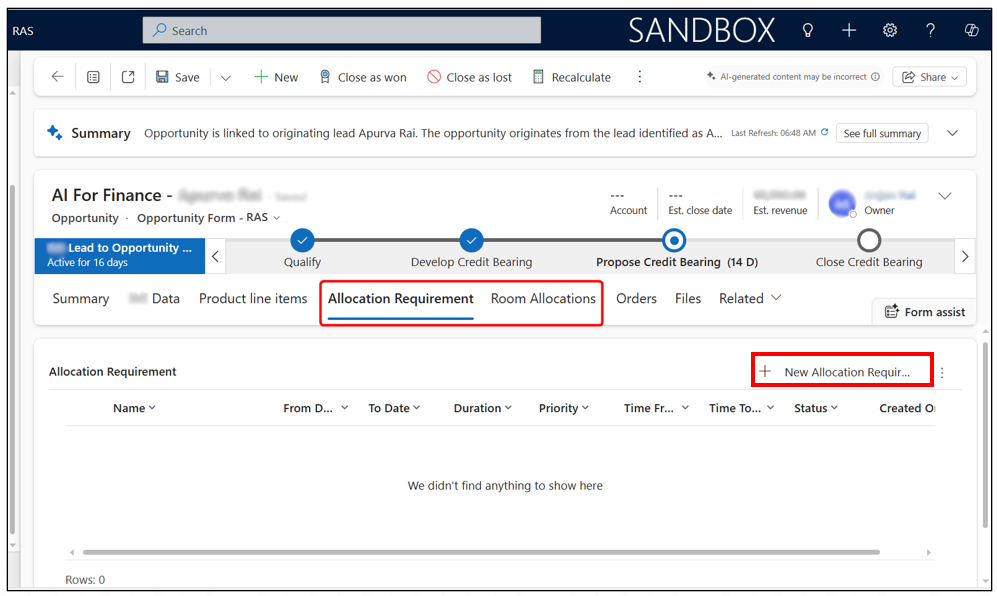Screen dimensions: 997x596
Task: Refresh the summary with refresh icon
Action: pos(825,133)
